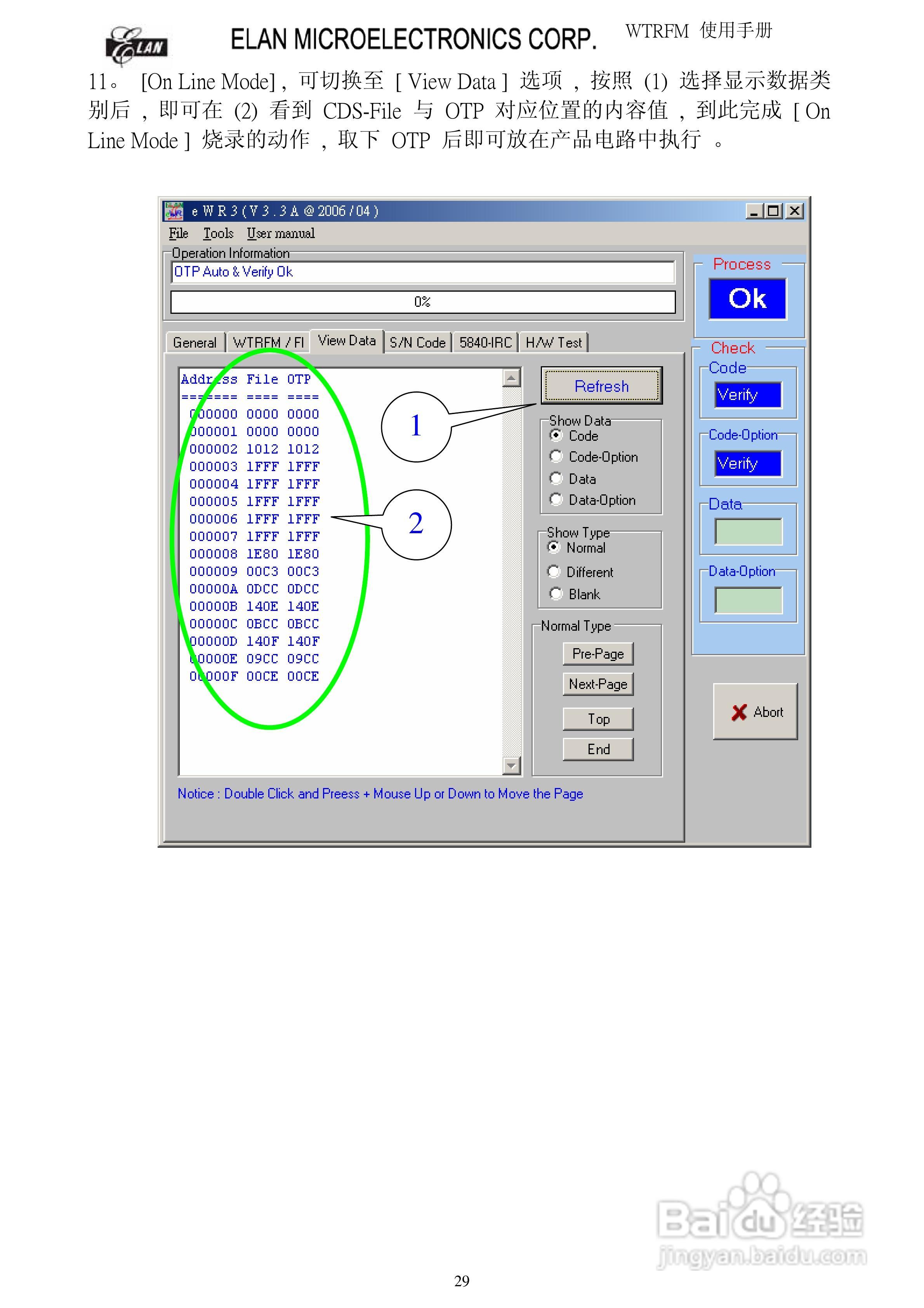This screenshot has width=924, height=1308.
Task: Jump to End of data
Action: 597,749
